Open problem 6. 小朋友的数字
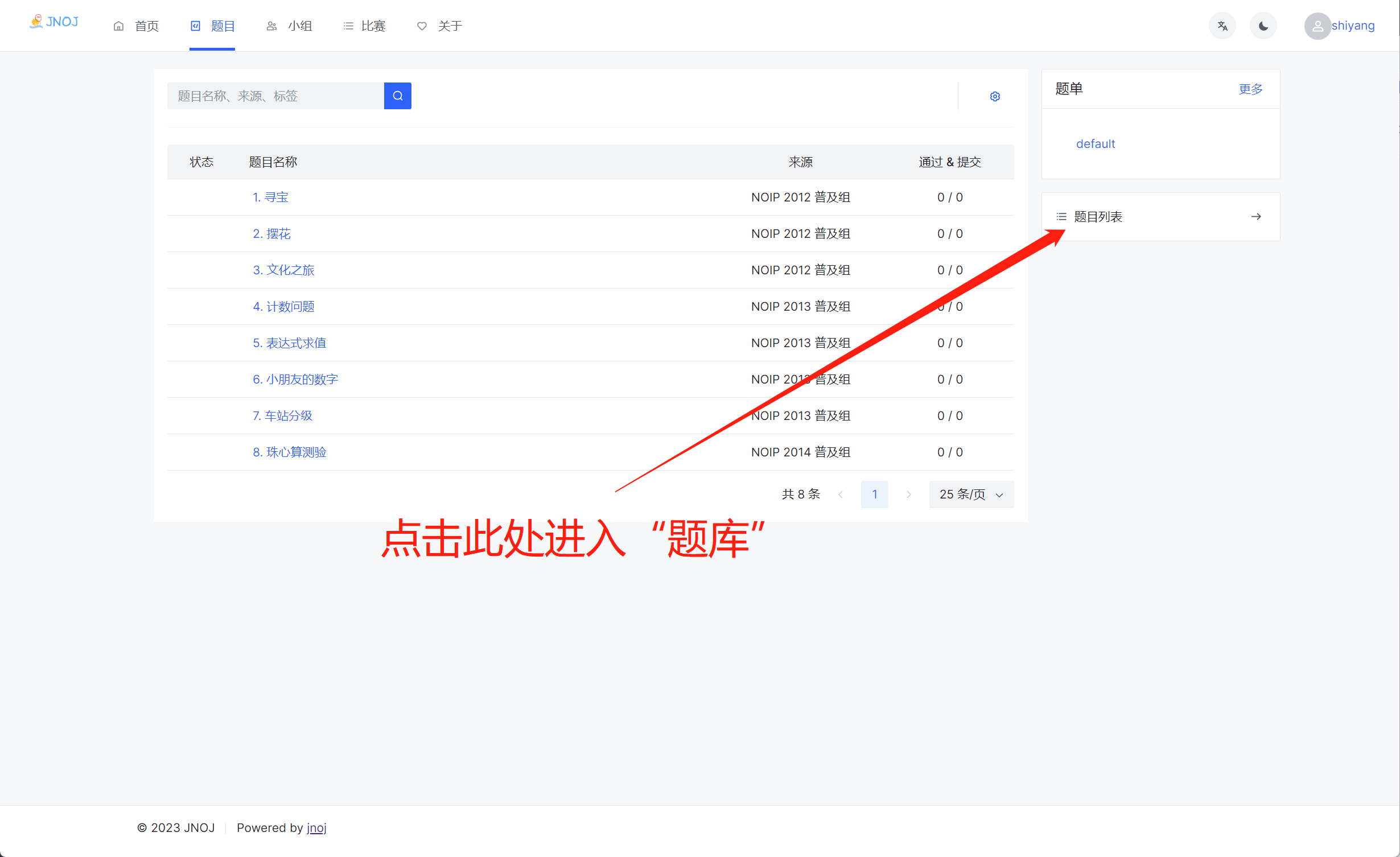The image size is (1400, 857). pos(295,380)
